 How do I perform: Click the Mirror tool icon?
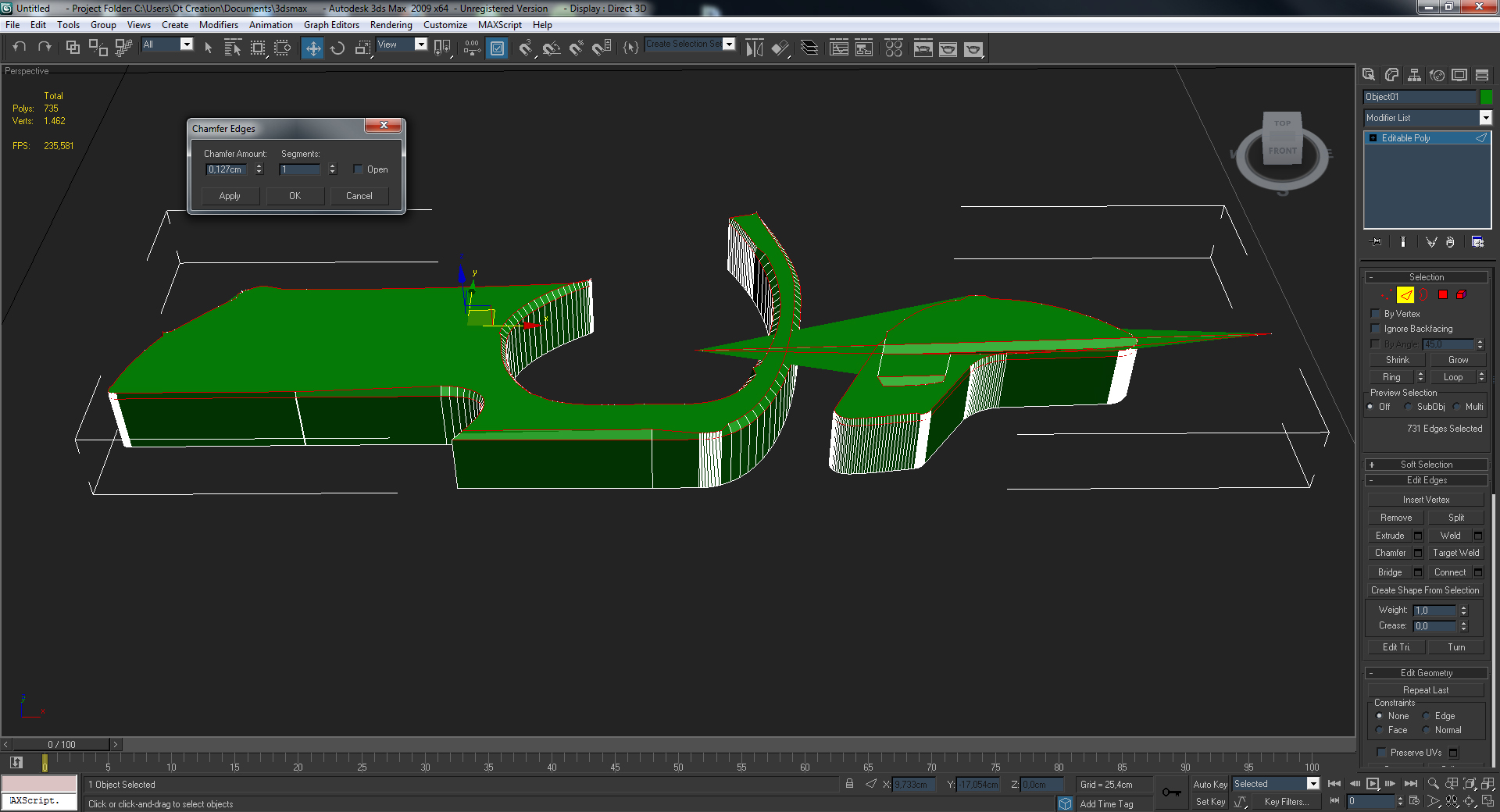754,48
